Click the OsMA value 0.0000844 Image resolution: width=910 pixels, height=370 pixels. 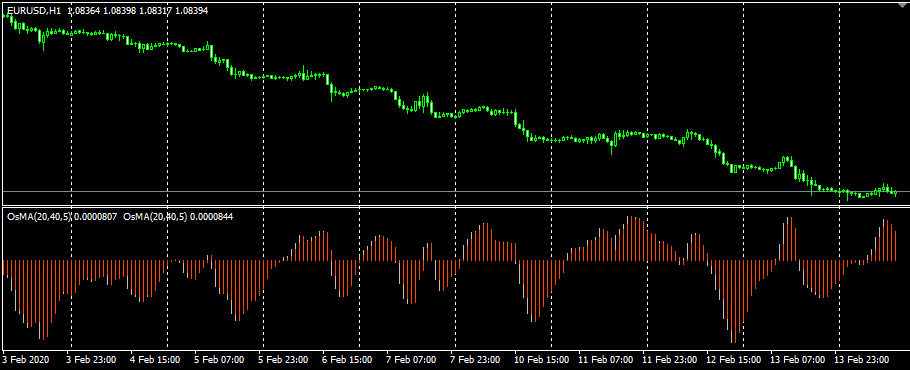click(211, 216)
